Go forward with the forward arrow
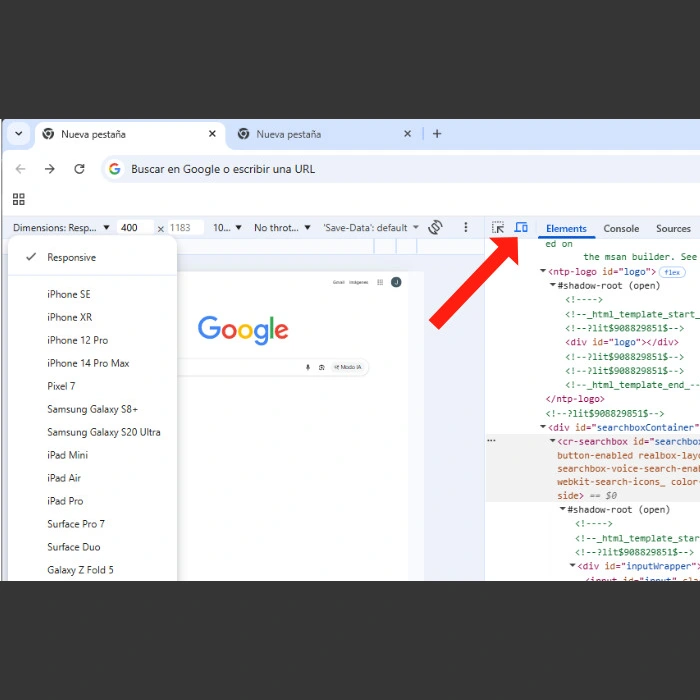This screenshot has width=700, height=700. [x=50, y=169]
